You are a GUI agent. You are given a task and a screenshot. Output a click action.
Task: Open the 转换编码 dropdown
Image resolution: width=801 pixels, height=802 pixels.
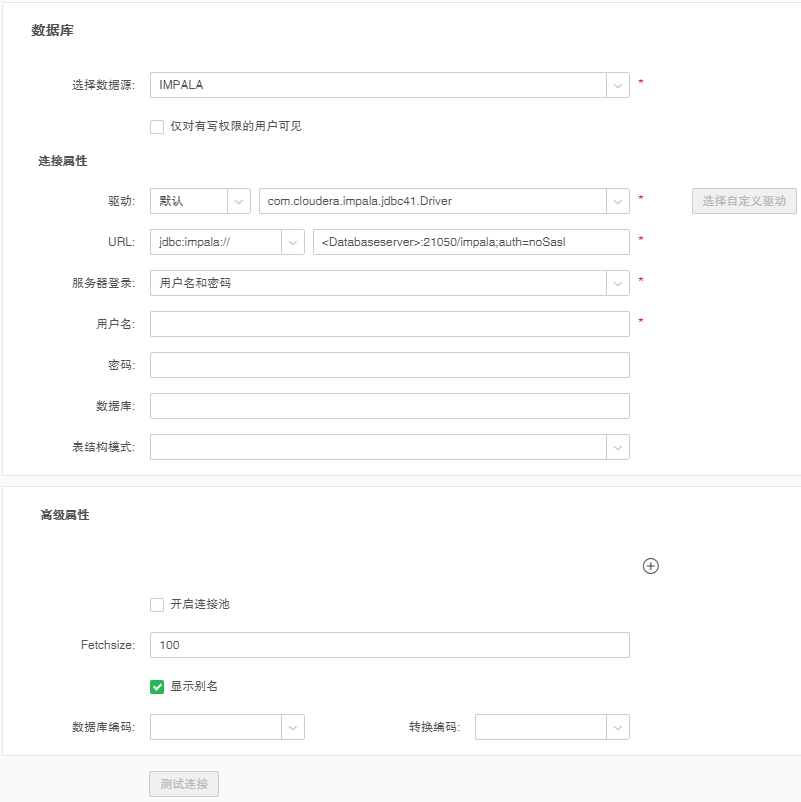pyautogui.click(x=552, y=727)
